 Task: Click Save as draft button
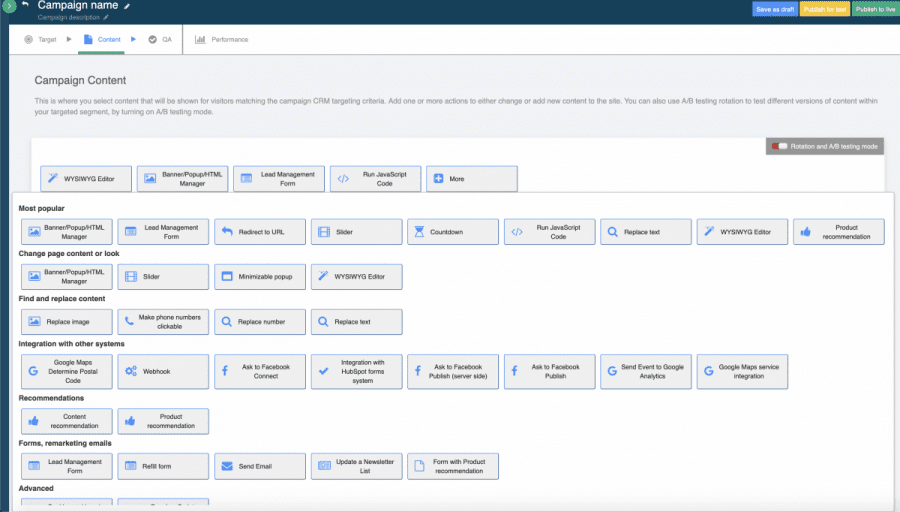click(x=774, y=9)
